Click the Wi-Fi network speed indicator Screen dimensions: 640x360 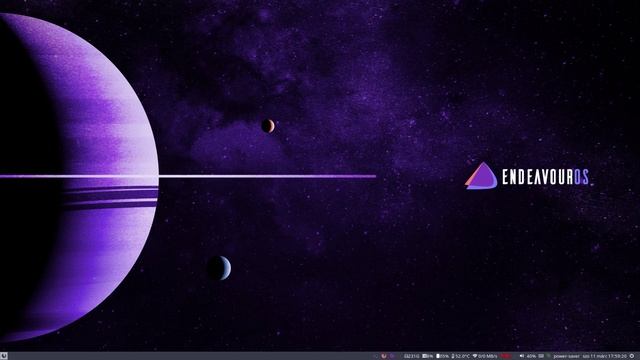tap(485, 356)
